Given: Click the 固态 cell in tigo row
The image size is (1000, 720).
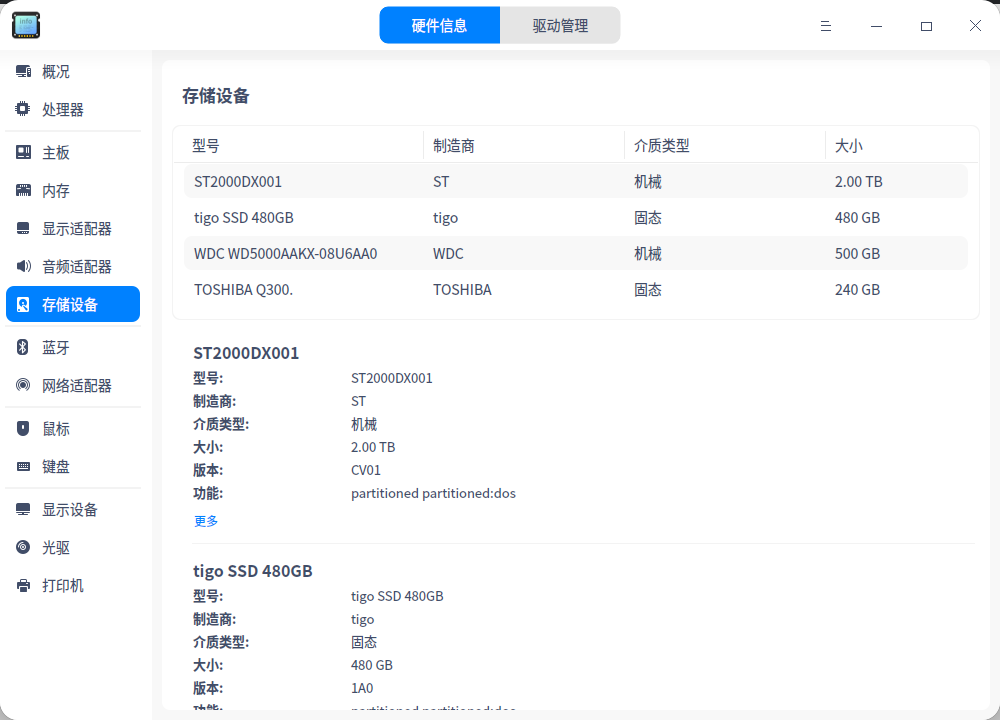Looking at the screenshot, I should [x=647, y=218].
